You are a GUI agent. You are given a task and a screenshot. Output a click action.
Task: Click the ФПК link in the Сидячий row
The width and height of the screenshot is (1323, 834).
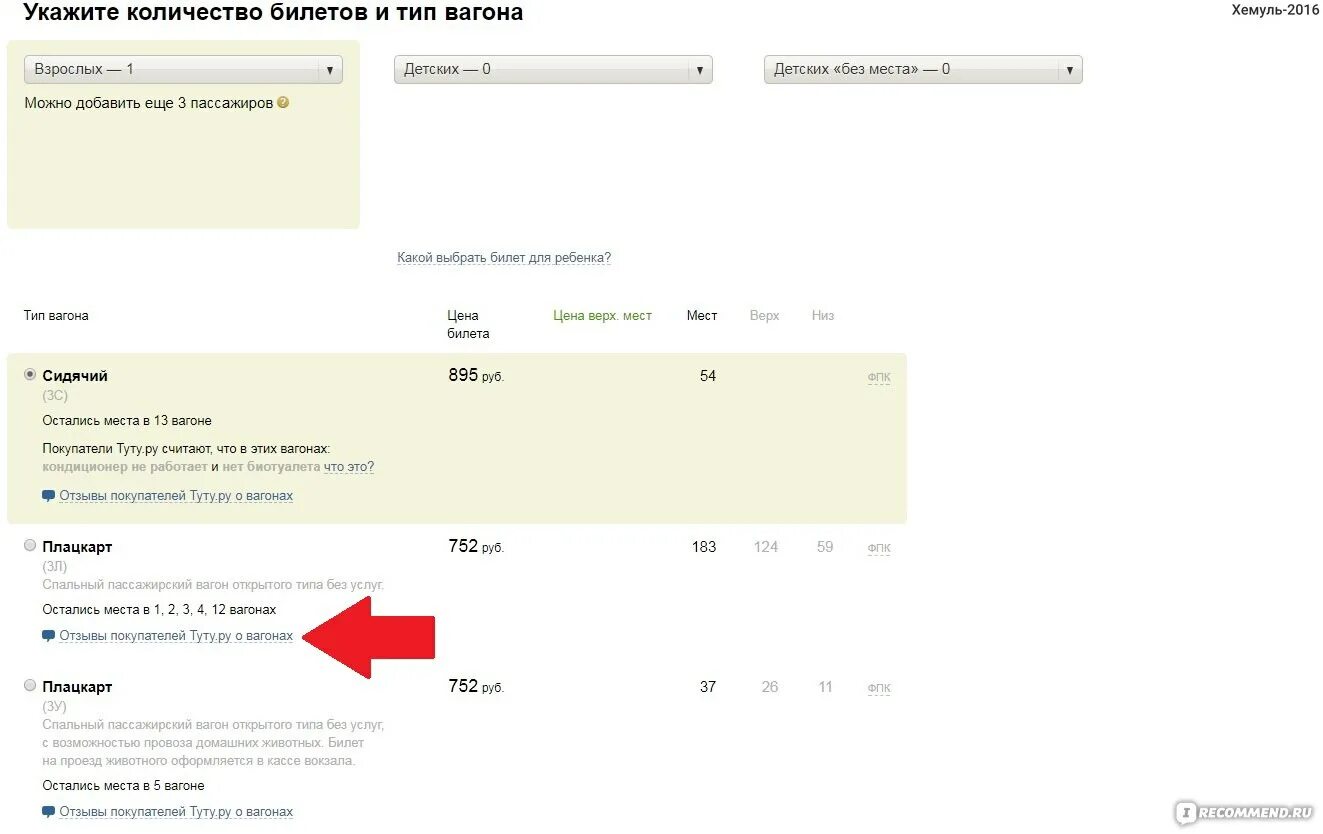879,378
